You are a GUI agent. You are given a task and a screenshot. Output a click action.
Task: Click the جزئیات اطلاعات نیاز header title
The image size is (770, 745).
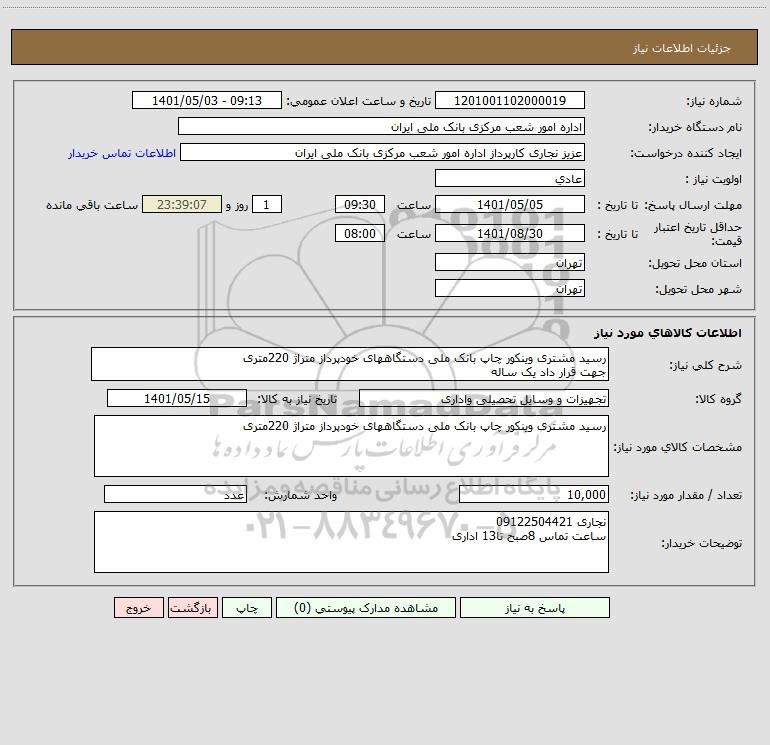tap(682, 48)
